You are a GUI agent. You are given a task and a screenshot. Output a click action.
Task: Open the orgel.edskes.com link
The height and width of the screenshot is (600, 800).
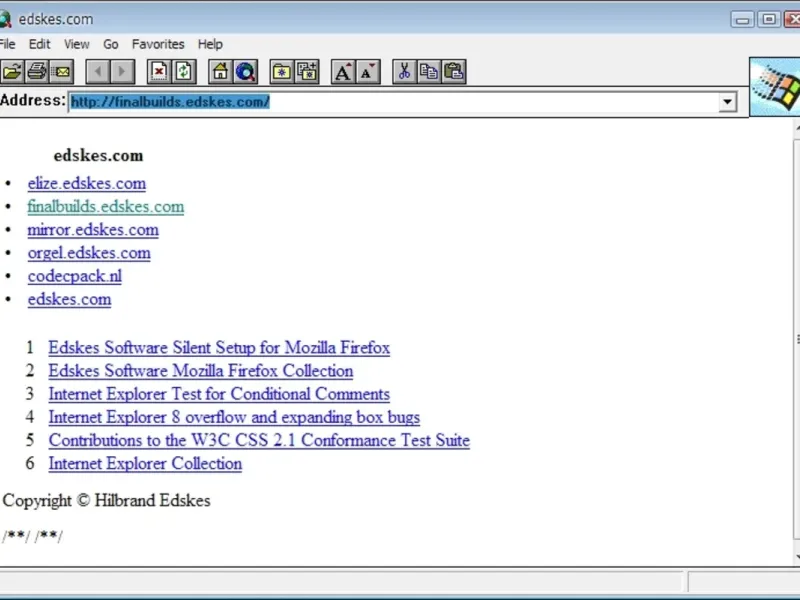[89, 253]
